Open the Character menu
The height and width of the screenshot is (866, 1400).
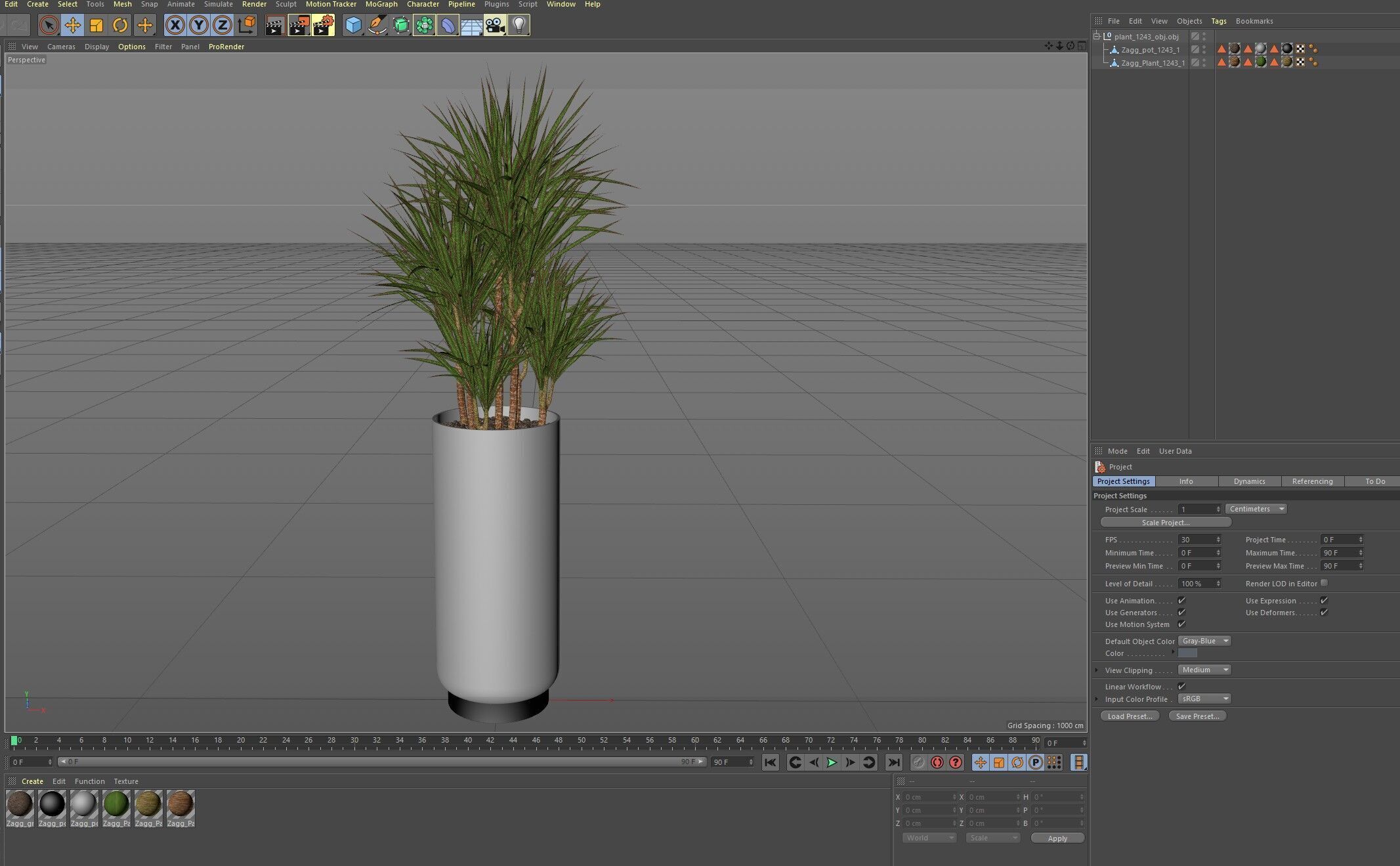point(423,4)
